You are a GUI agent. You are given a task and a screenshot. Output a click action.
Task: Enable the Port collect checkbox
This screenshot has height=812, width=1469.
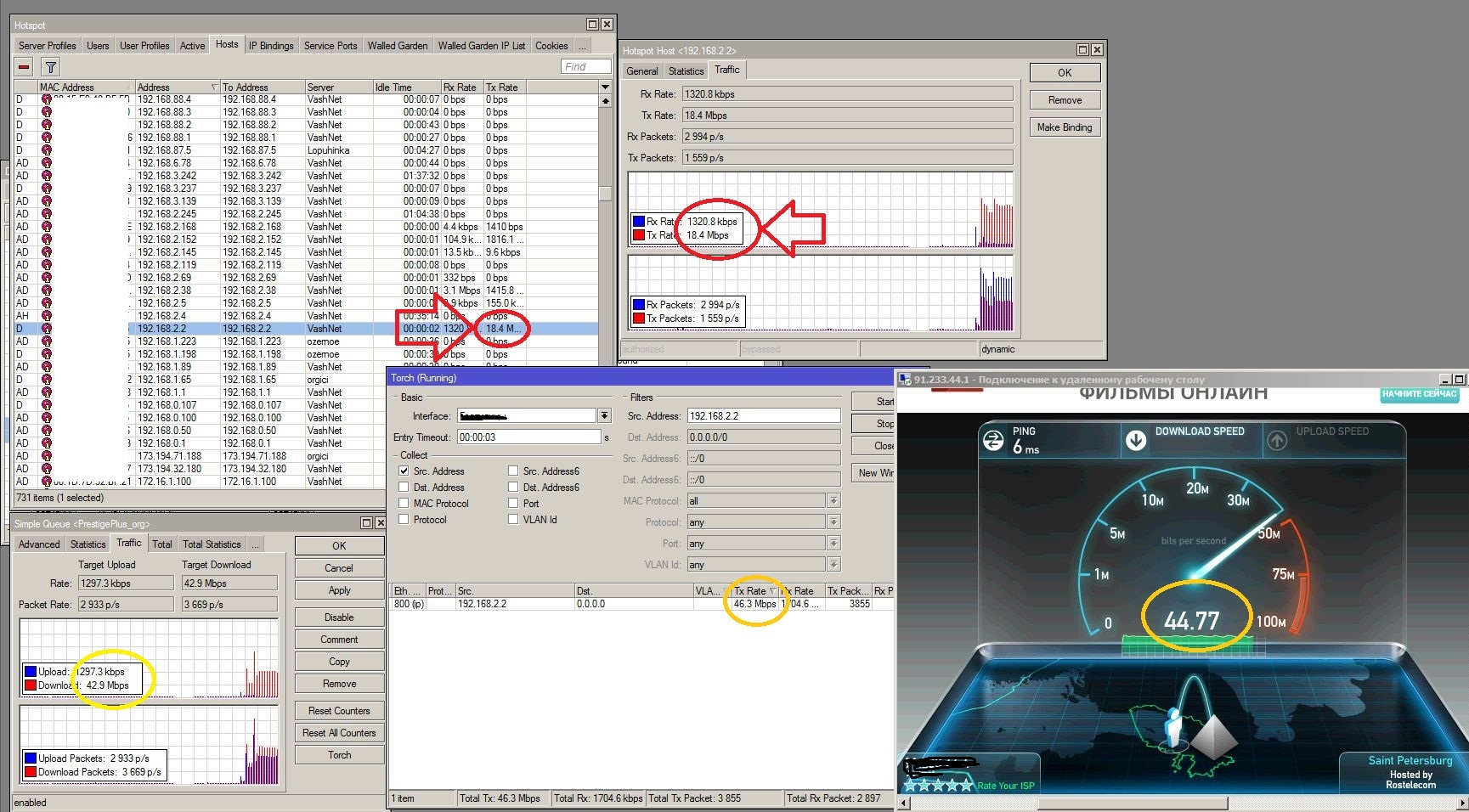513,503
